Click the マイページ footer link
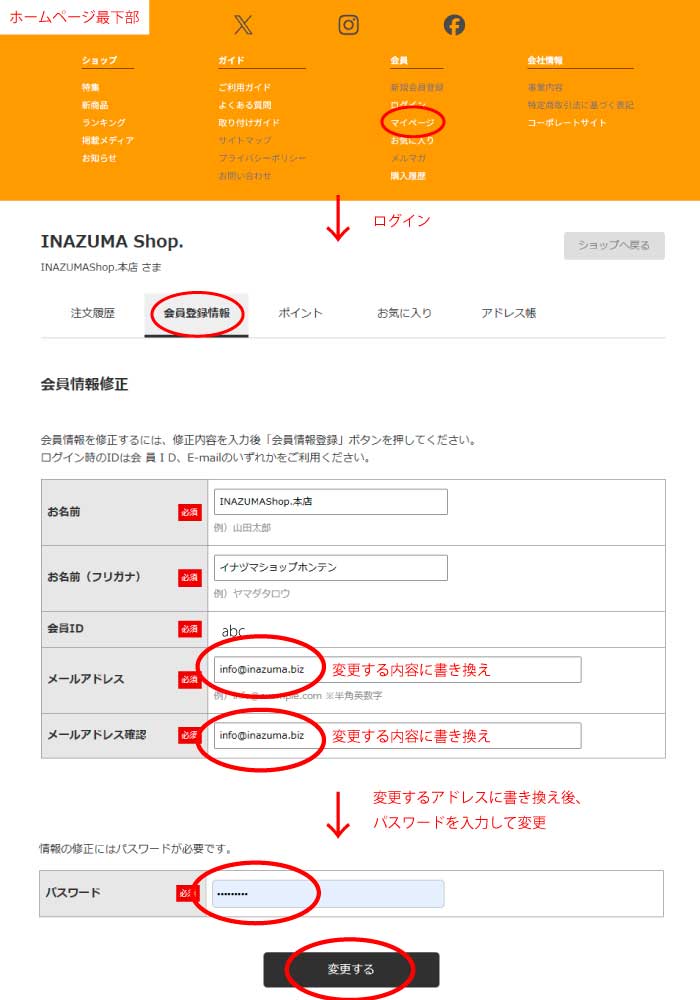The width and height of the screenshot is (700, 1000). click(411, 122)
